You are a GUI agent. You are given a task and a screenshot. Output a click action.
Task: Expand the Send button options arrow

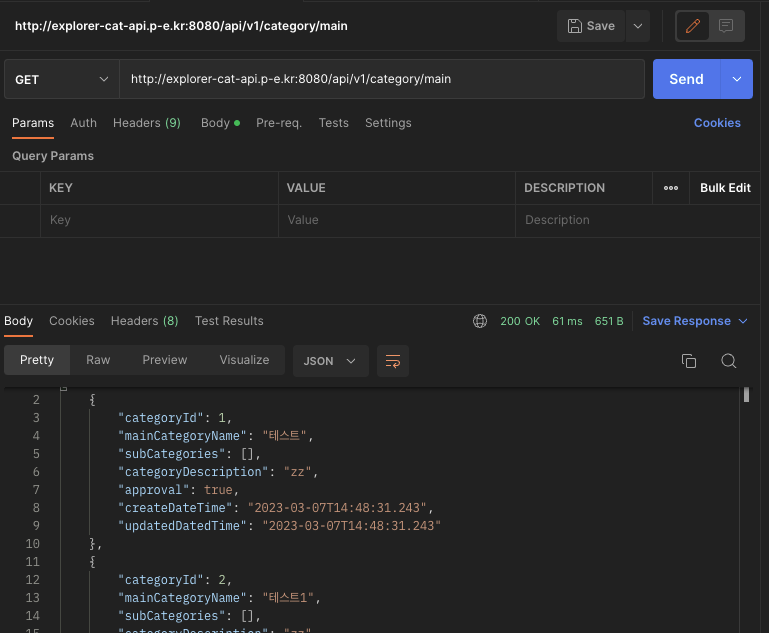point(737,79)
